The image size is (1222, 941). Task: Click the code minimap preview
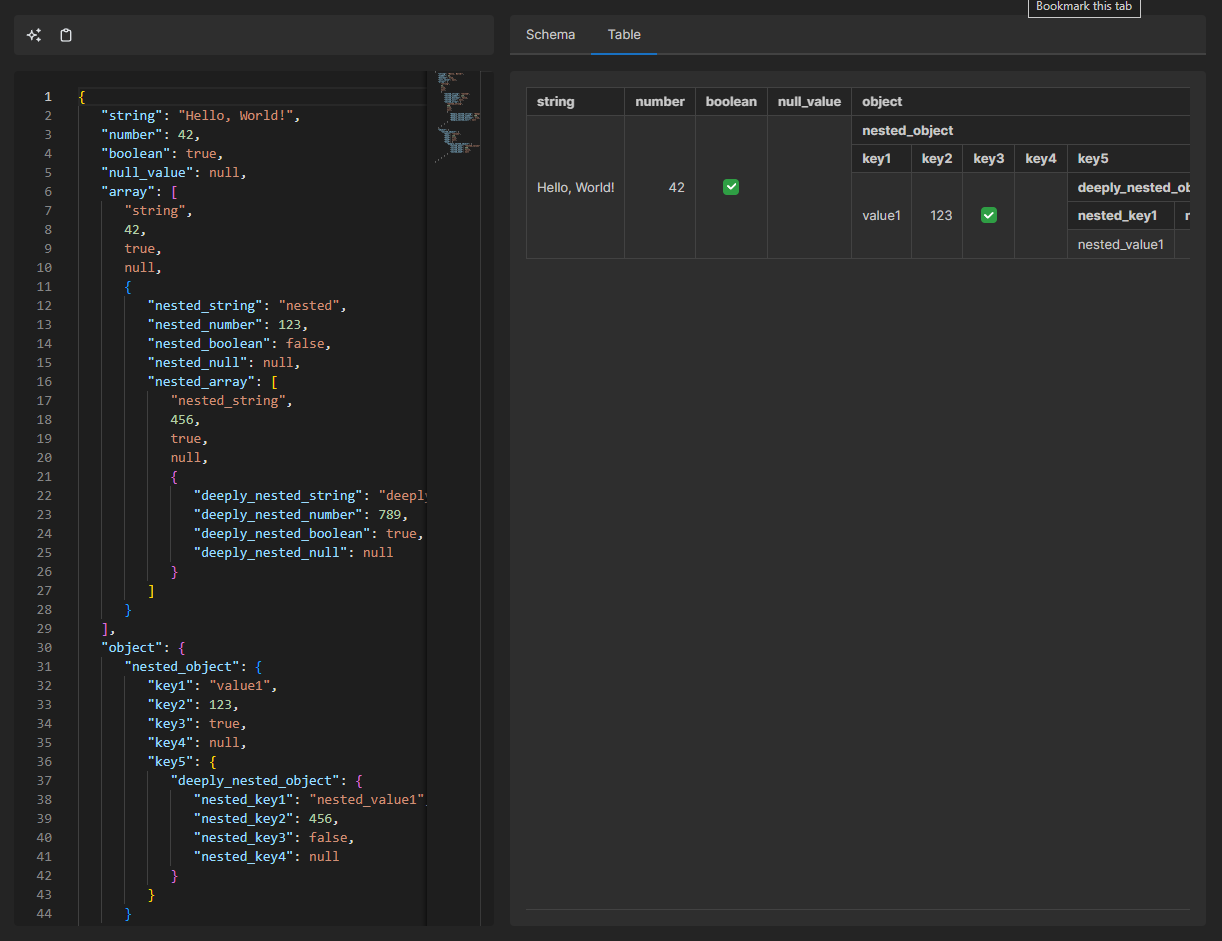[x=458, y=115]
